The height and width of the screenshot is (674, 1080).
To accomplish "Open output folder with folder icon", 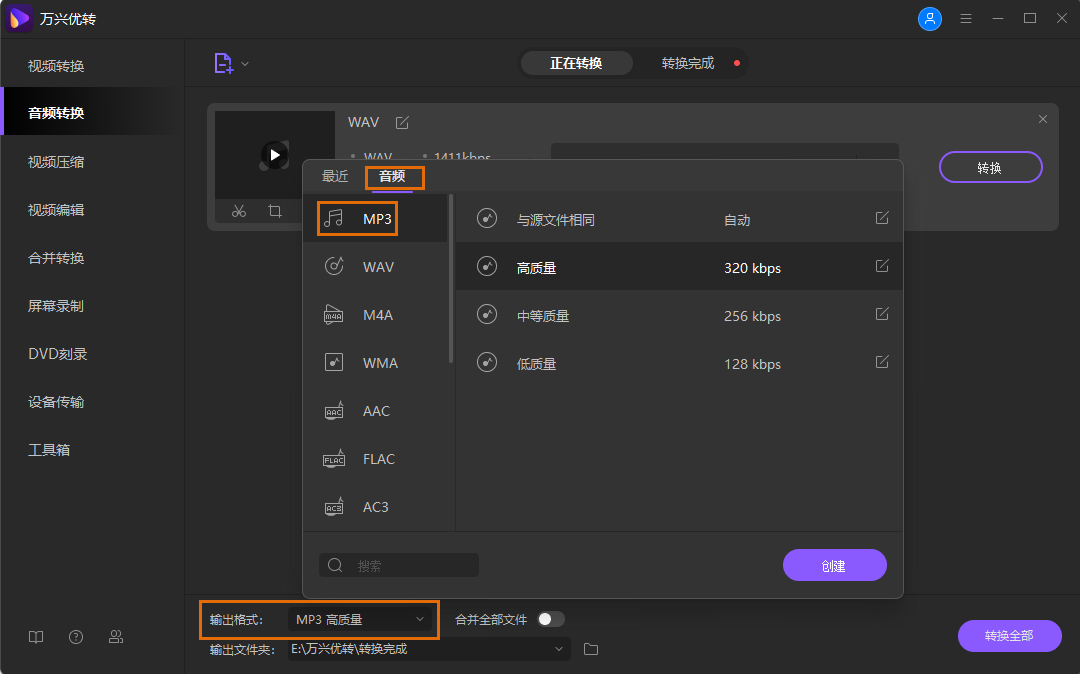I will tap(590, 648).
